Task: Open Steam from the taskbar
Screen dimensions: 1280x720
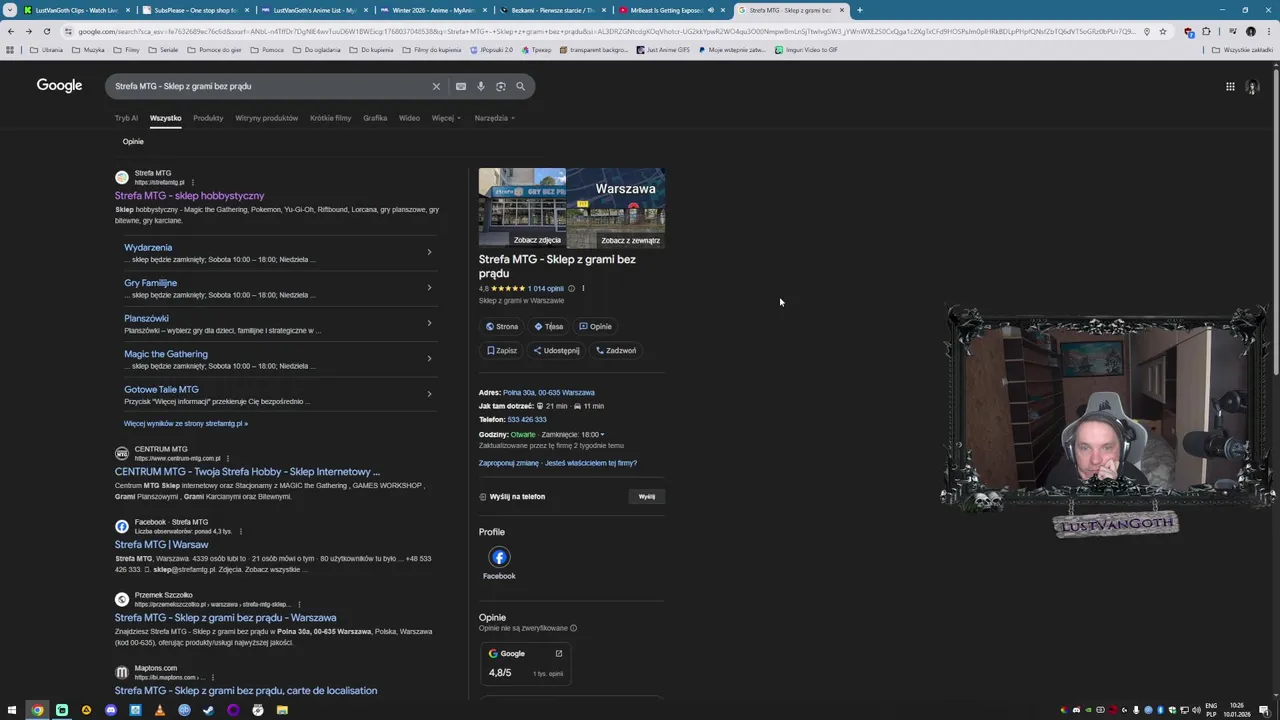Action: coord(209,710)
